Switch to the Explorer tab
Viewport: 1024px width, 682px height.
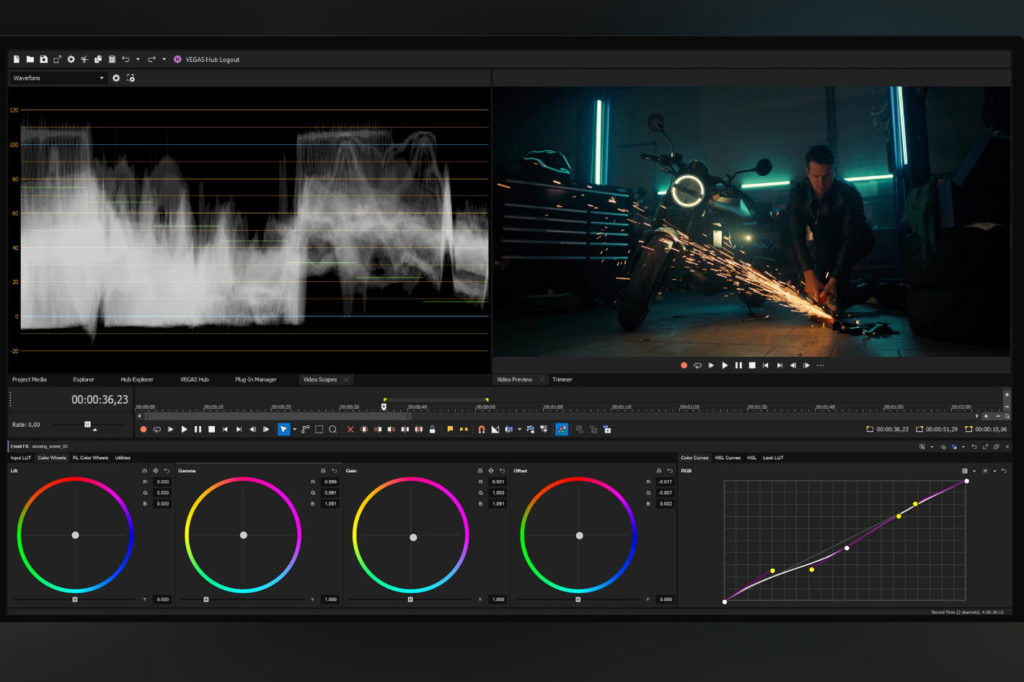(x=84, y=380)
